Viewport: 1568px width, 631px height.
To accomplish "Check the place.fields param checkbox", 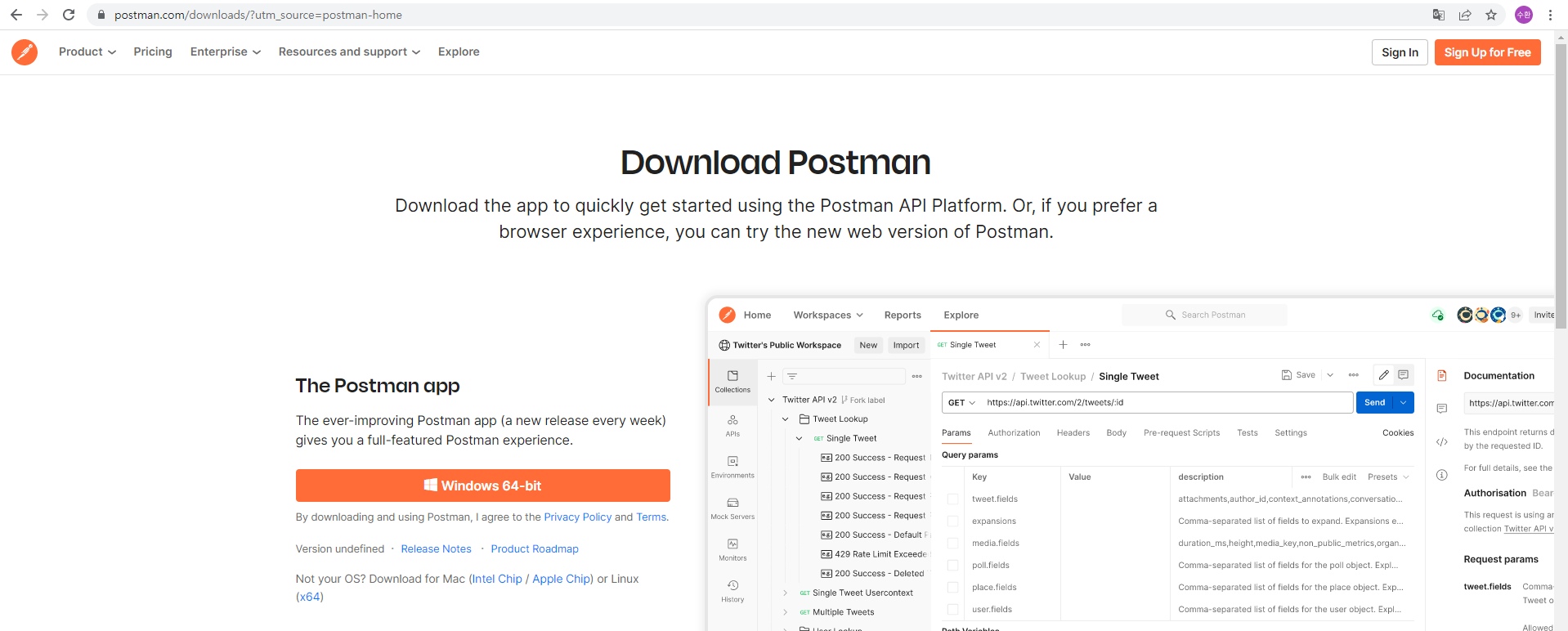I will click(x=952, y=587).
